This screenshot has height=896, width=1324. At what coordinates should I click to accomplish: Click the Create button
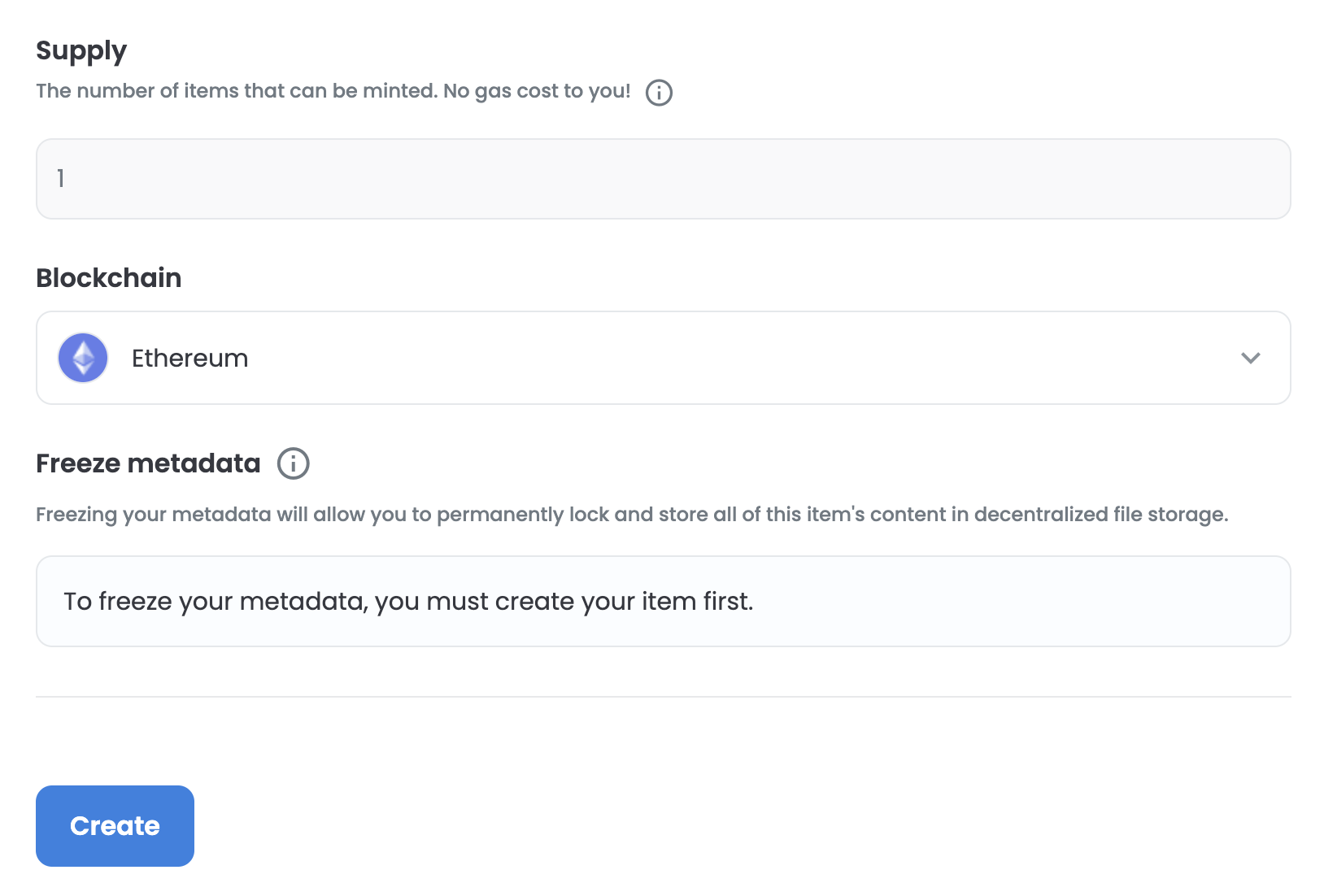point(115,826)
